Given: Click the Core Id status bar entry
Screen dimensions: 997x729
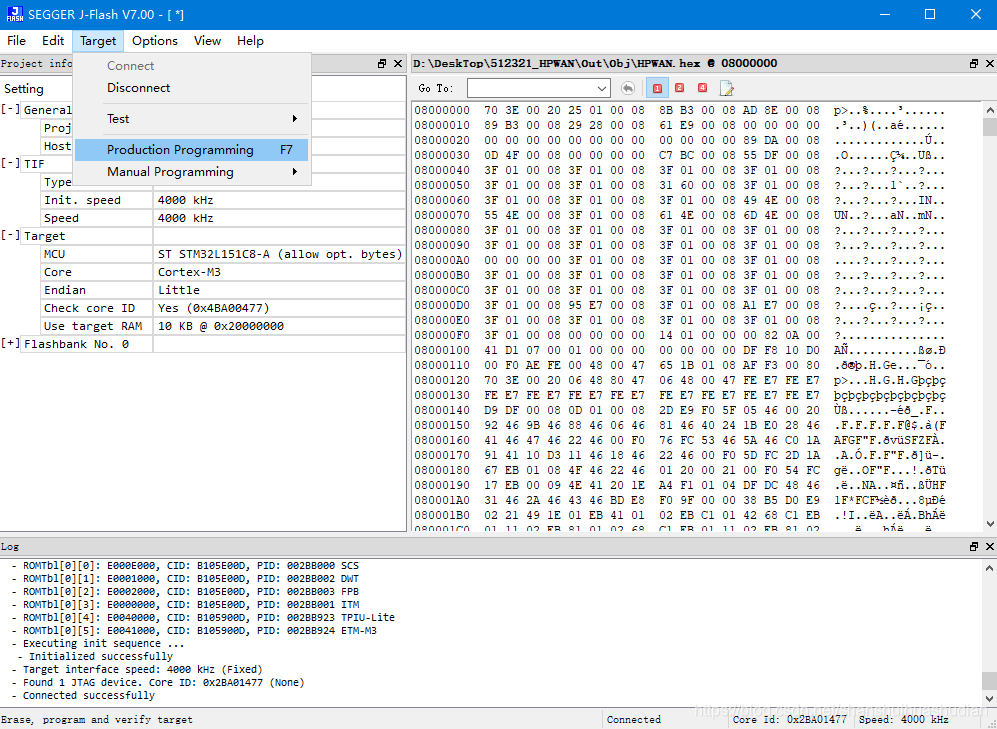Looking at the screenshot, I should coord(790,719).
